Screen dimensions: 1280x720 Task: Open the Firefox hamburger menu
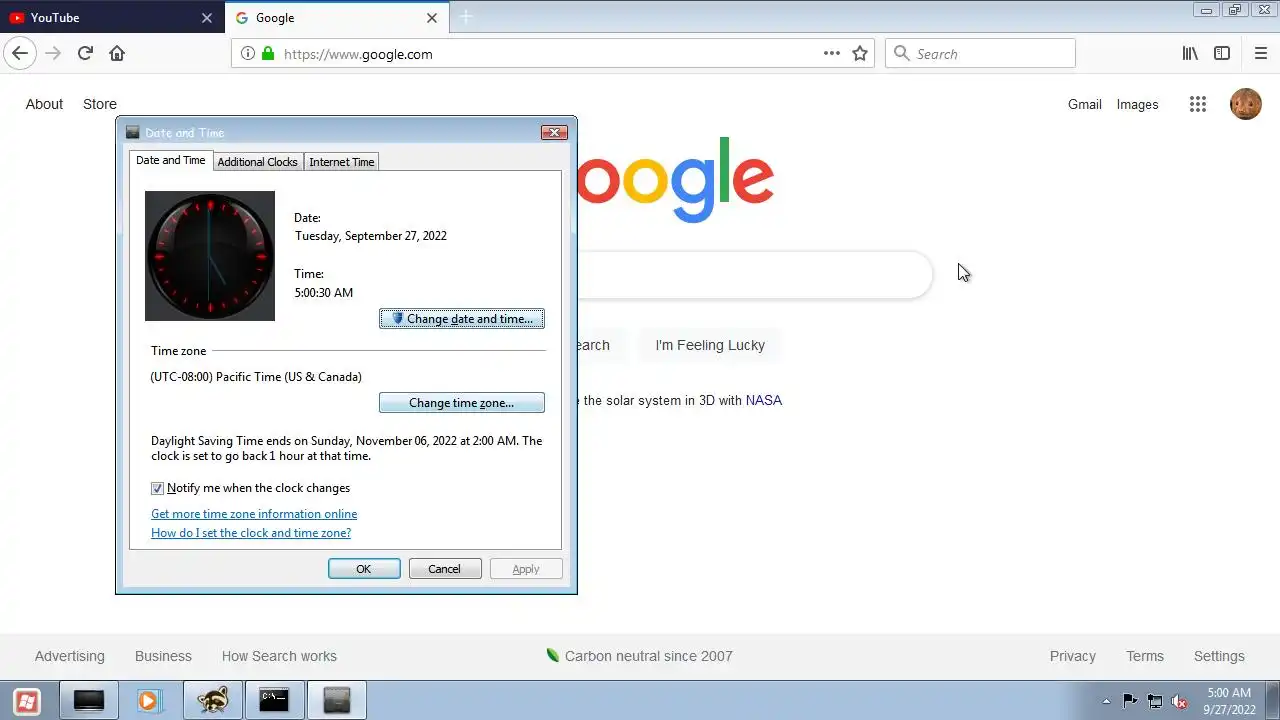1261,54
